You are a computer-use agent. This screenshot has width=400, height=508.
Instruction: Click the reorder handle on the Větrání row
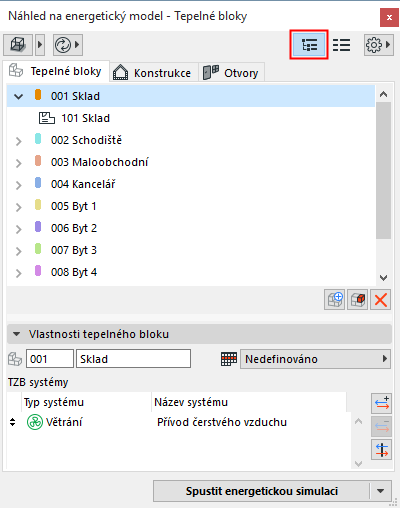(13, 422)
